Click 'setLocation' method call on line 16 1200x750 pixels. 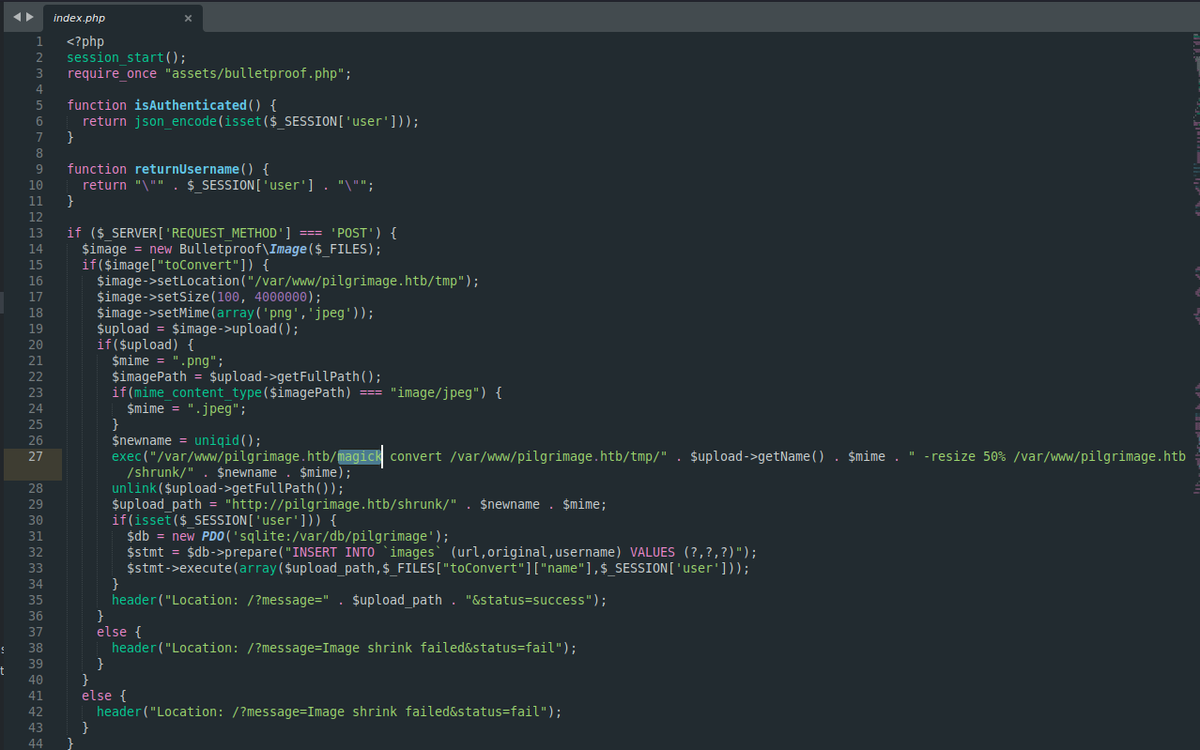195,281
